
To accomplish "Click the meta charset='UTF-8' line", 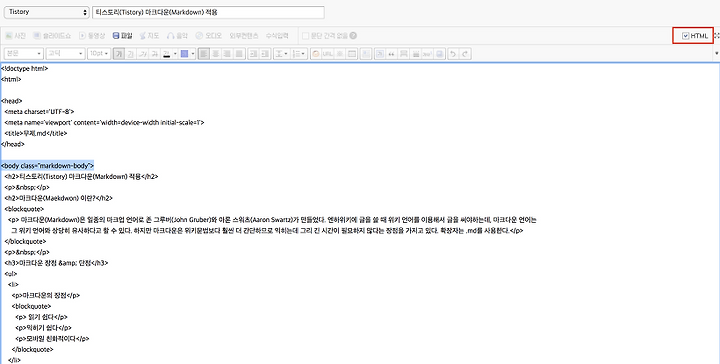I will [39, 112].
